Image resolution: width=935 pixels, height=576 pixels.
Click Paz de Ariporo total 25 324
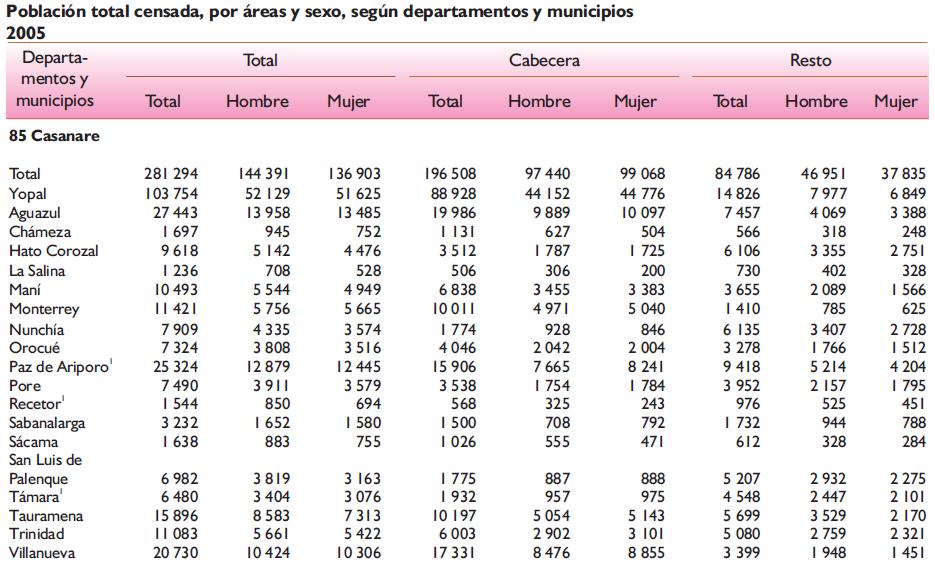point(175,367)
